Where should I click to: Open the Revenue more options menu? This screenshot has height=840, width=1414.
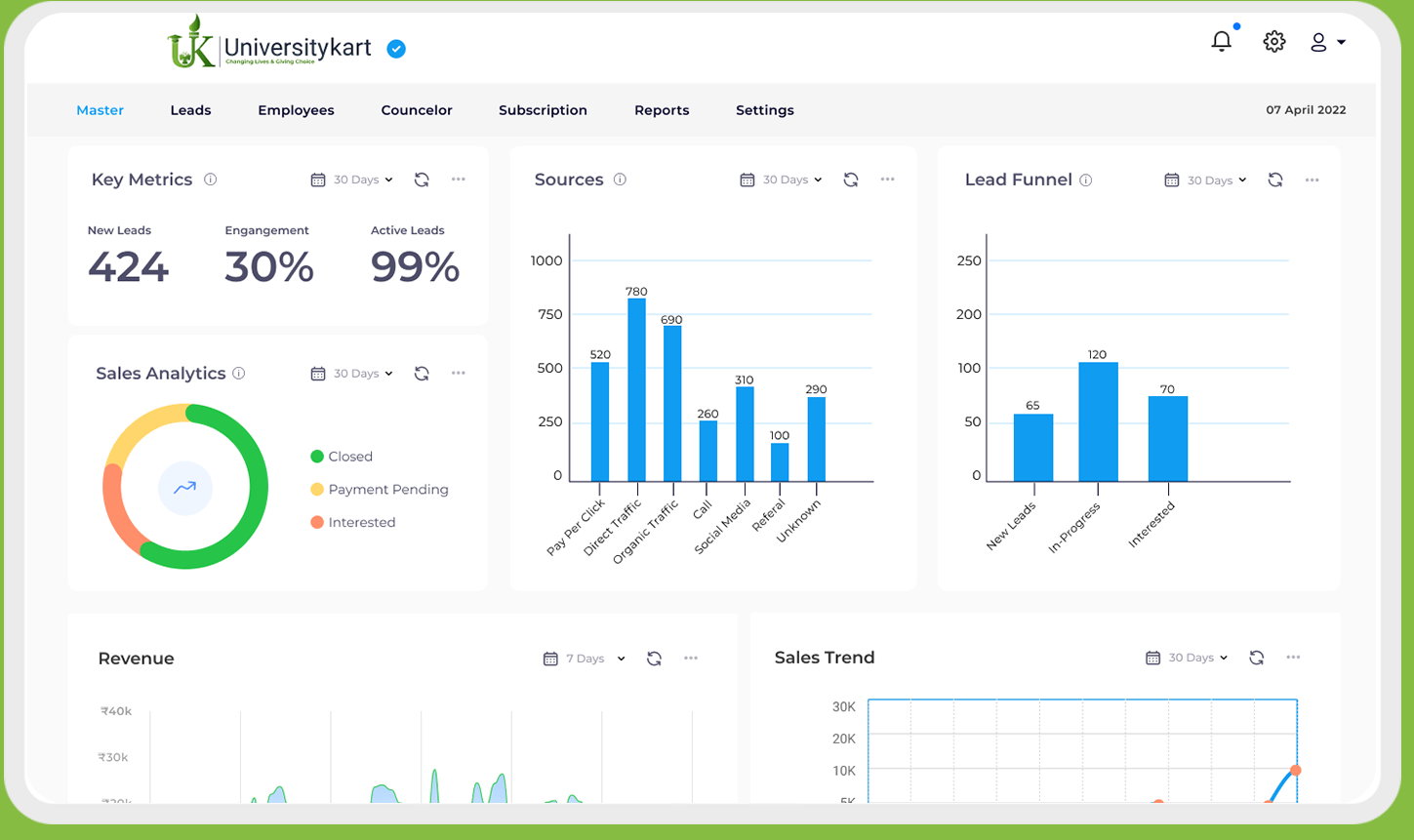click(691, 659)
